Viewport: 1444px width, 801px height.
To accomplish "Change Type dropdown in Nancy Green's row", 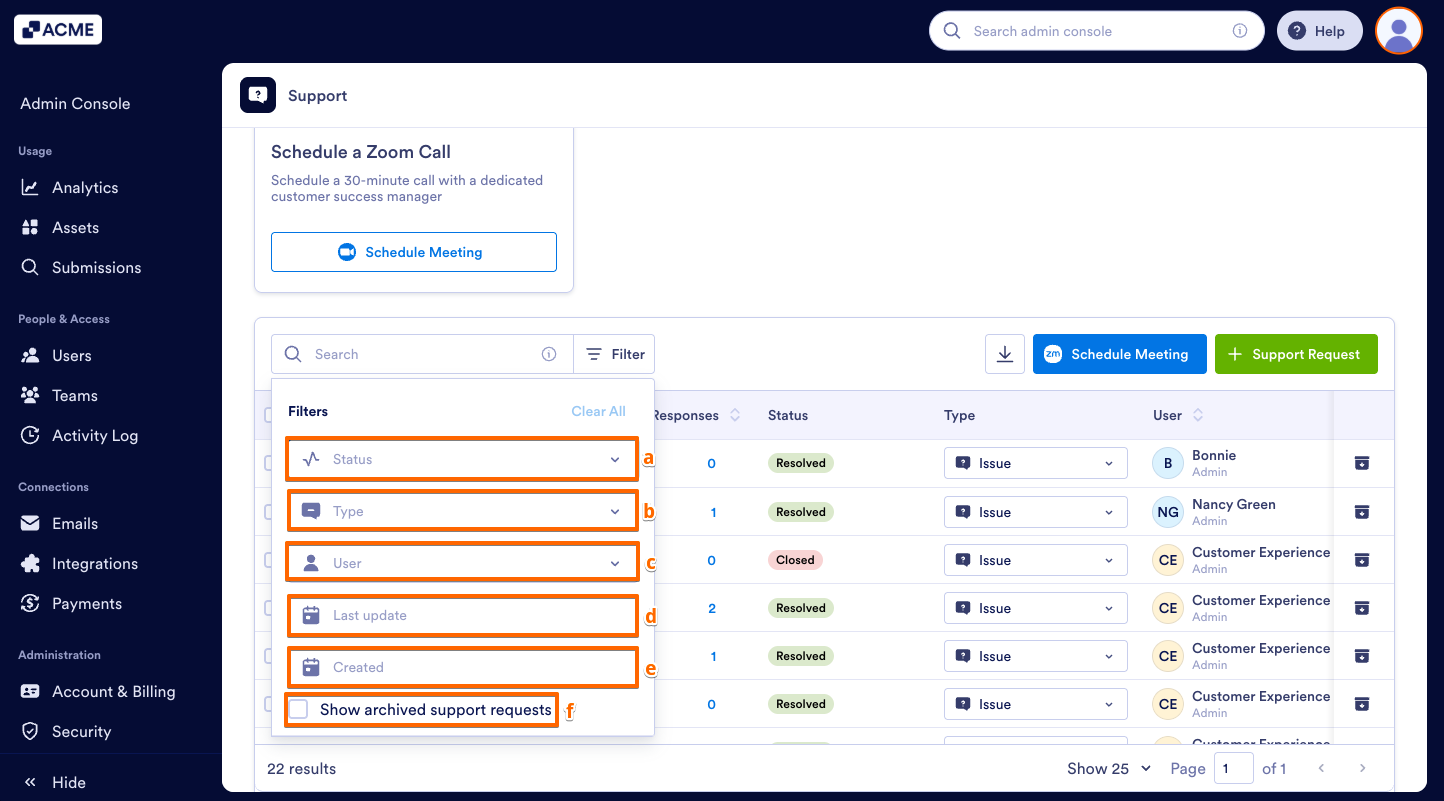I will tap(1036, 512).
